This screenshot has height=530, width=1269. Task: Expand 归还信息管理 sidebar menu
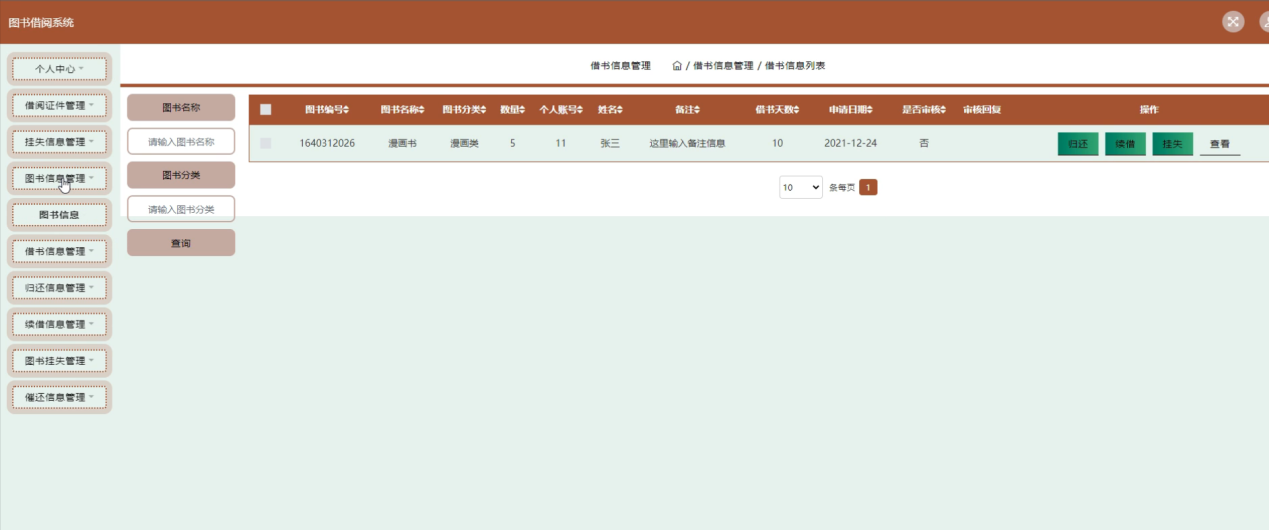(x=59, y=288)
